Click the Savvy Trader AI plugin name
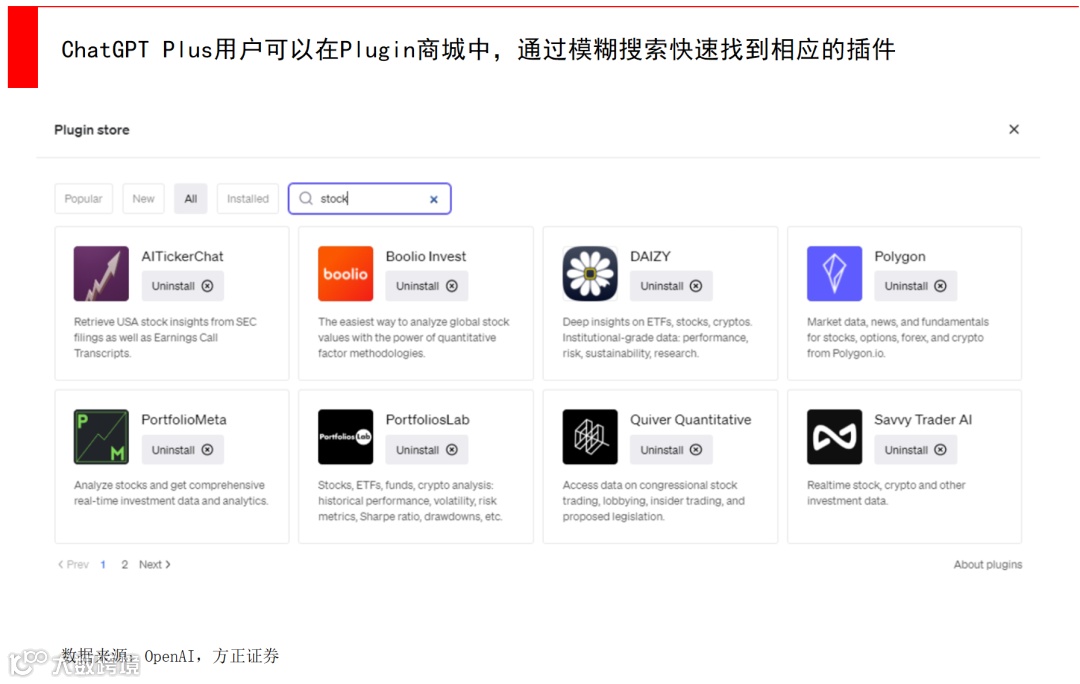1080x684 pixels. tap(923, 419)
